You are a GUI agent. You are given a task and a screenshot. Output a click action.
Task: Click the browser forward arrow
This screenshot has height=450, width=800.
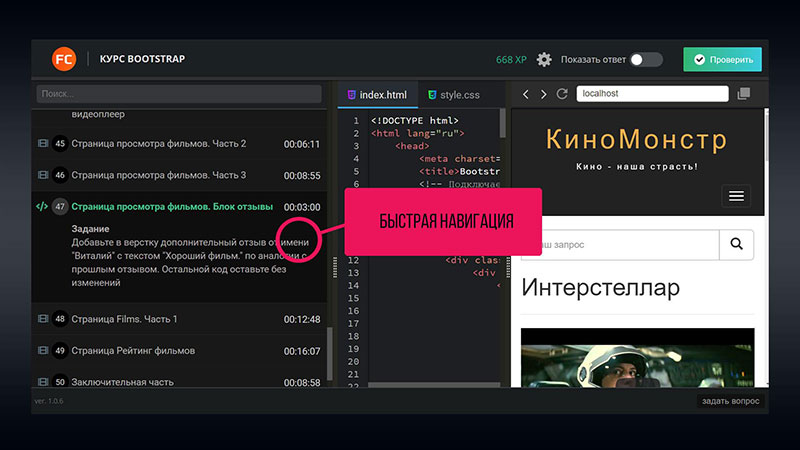point(543,94)
